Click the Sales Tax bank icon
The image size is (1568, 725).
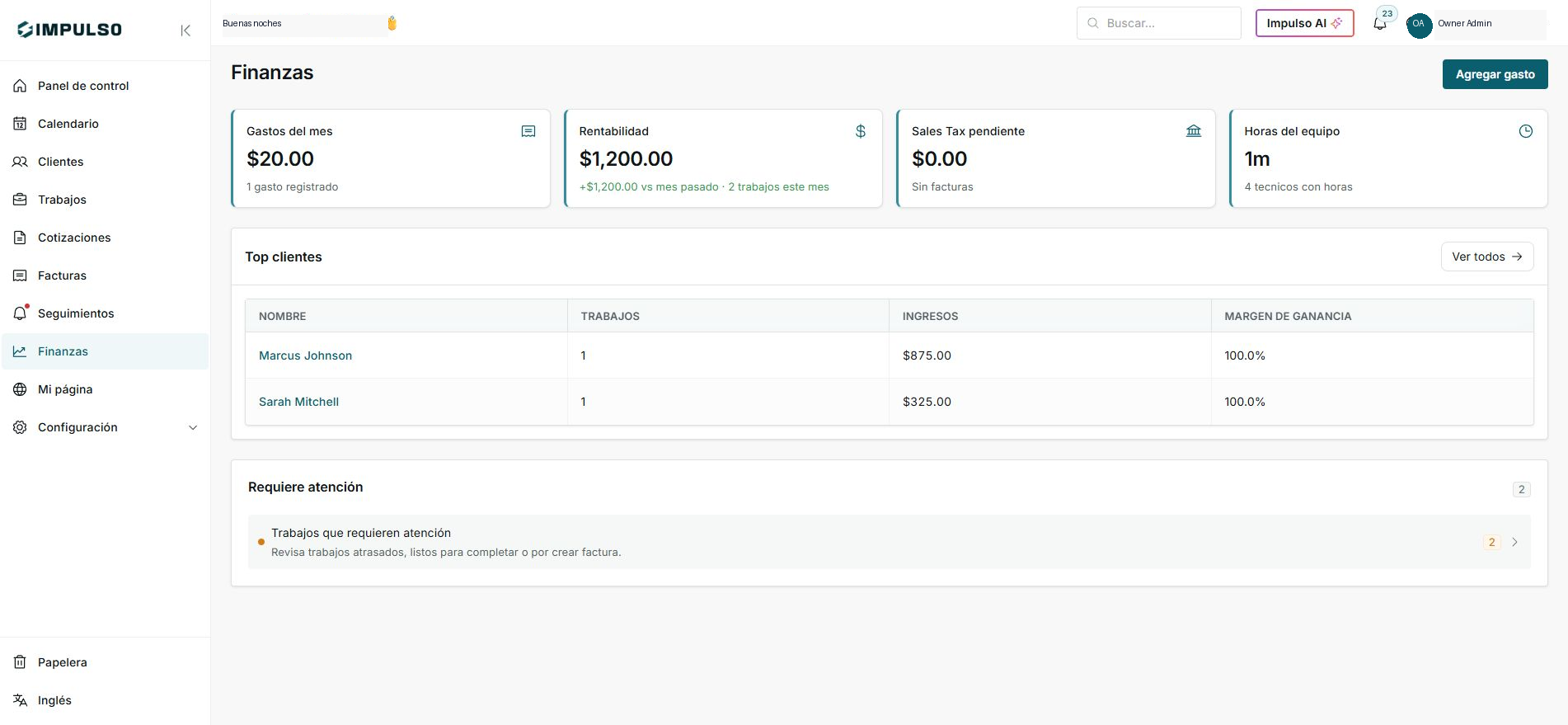pos(1194,131)
